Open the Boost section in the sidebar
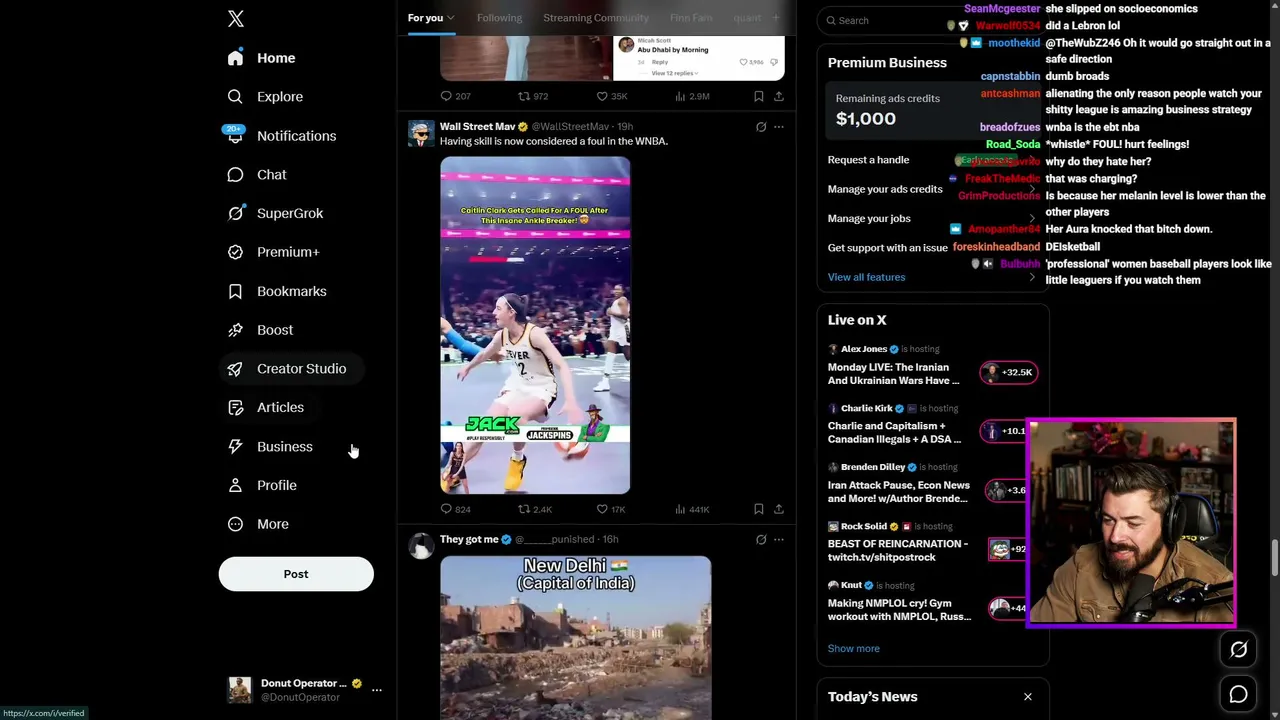The image size is (1280, 720). pos(260,330)
